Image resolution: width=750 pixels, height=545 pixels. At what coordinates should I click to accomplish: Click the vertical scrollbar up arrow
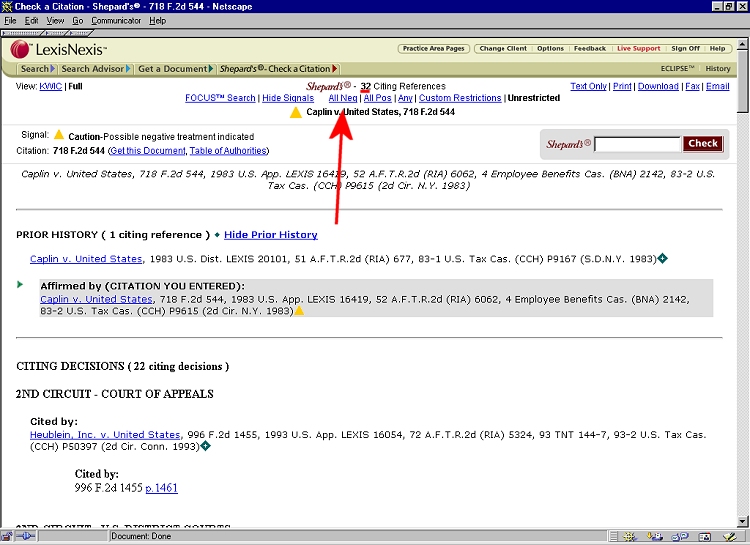point(743,44)
